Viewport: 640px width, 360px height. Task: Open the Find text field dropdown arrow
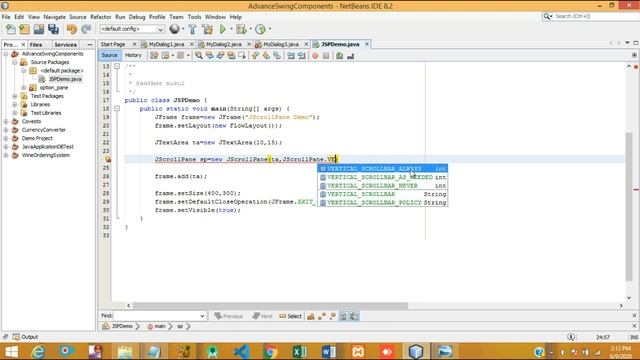click(x=202, y=316)
